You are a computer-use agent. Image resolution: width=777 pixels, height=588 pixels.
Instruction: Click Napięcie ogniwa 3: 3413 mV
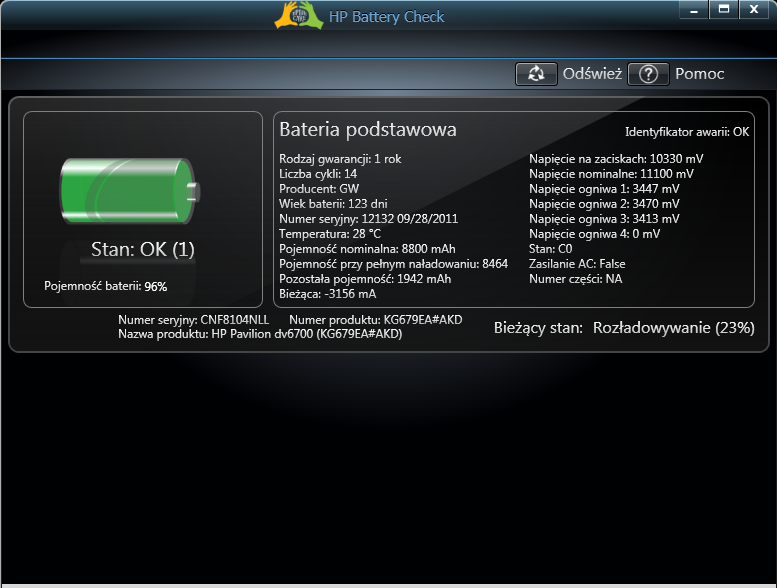(x=604, y=219)
